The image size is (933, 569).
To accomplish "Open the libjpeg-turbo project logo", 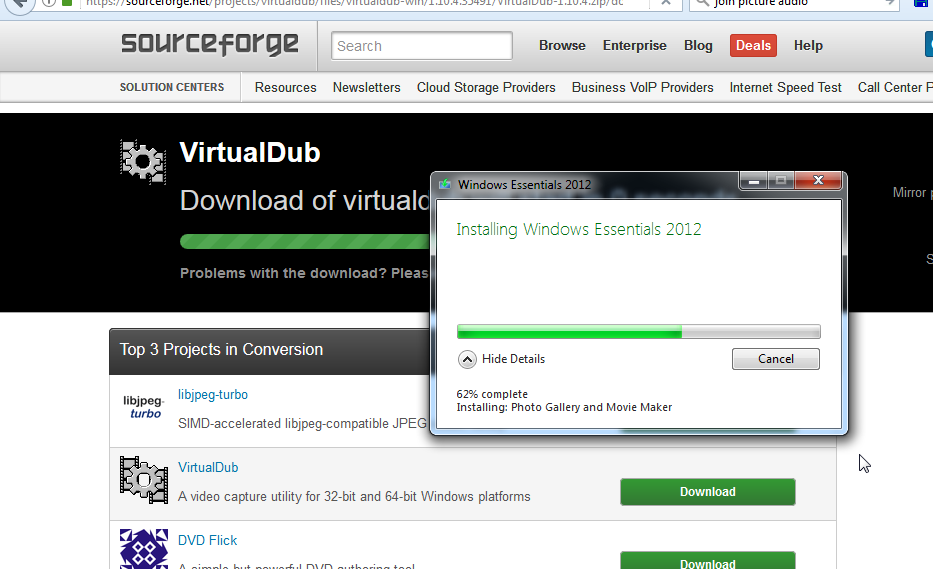I will pos(143,407).
